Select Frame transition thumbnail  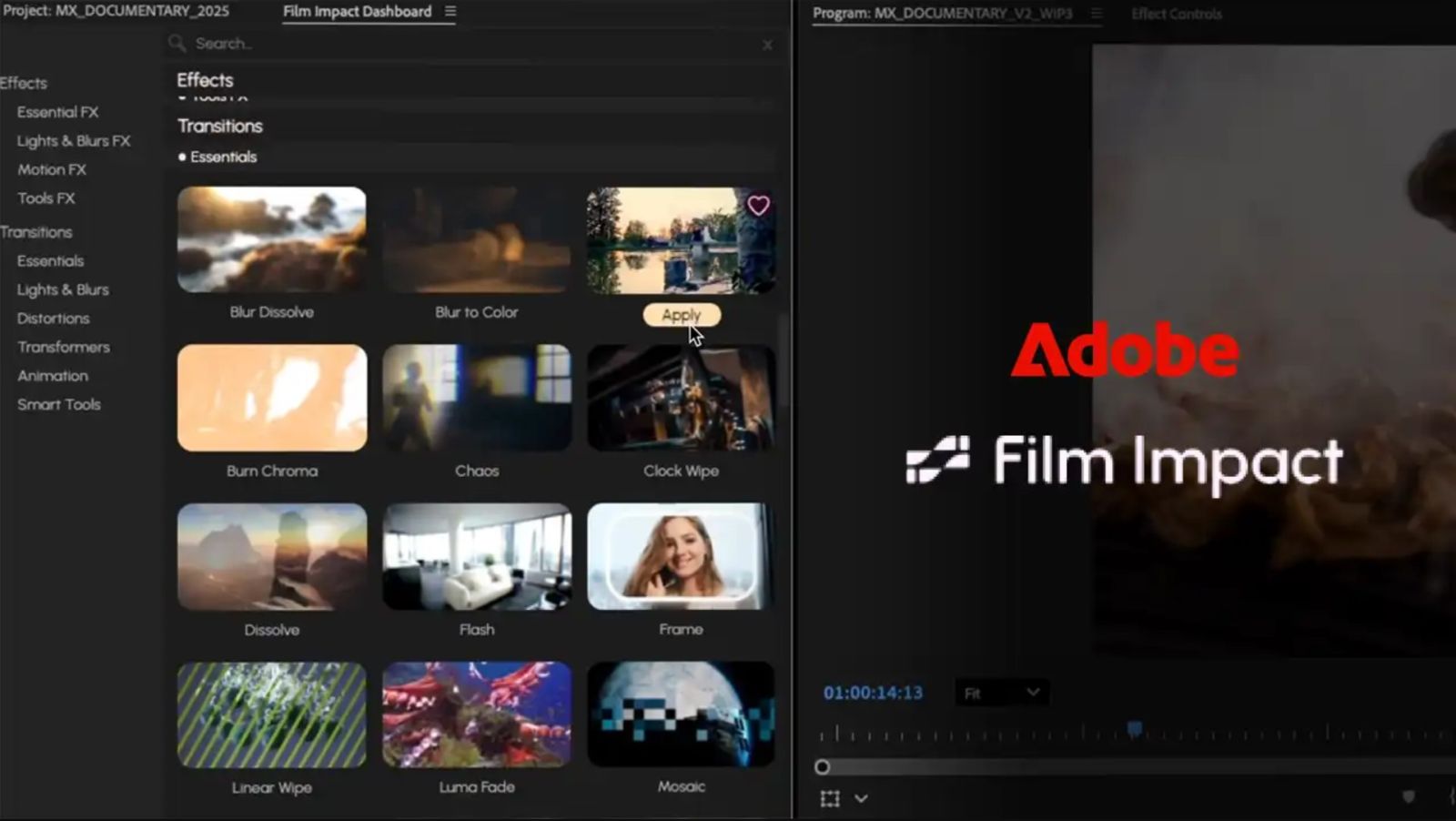click(681, 556)
